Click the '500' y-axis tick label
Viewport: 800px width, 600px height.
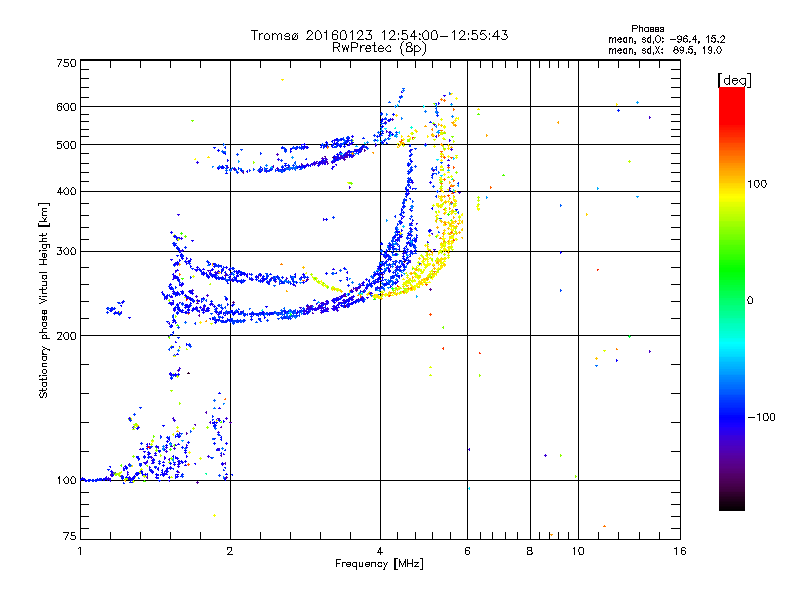(x=66, y=145)
